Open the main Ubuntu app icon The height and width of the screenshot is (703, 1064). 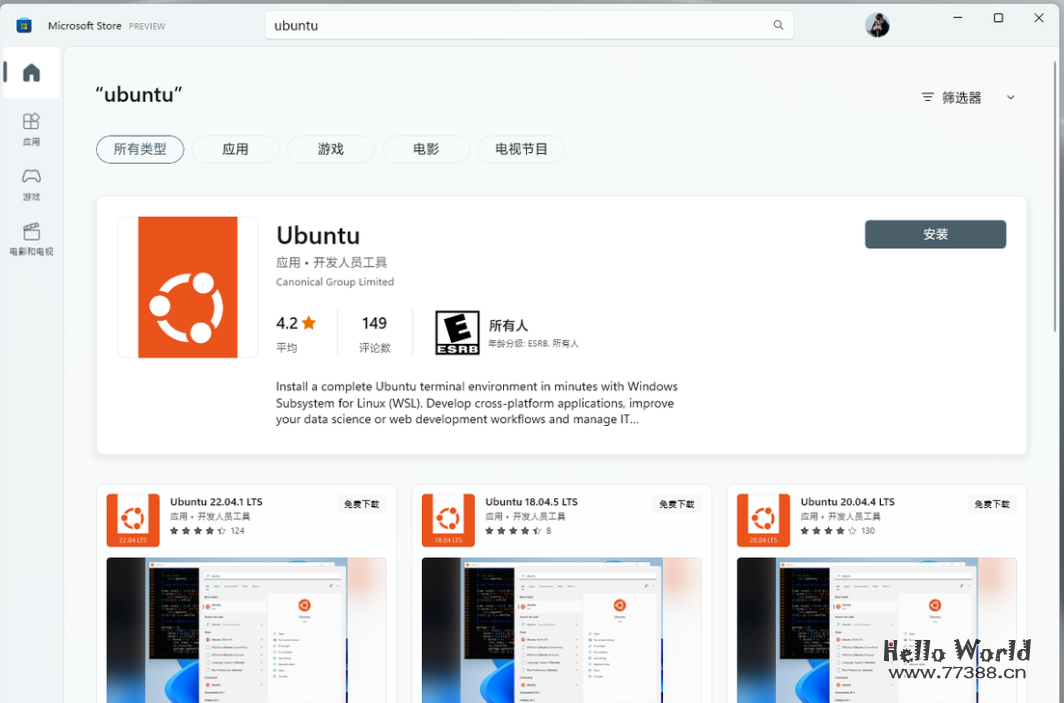pos(186,287)
